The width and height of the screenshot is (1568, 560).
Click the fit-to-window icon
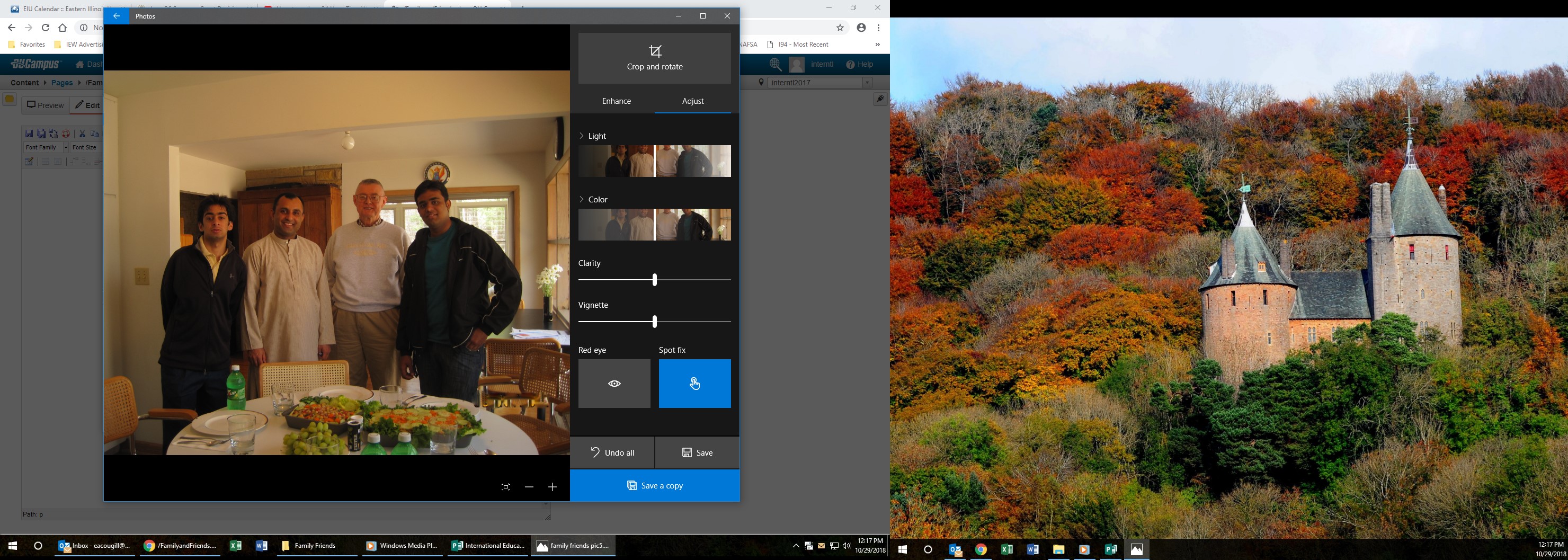[x=506, y=487]
